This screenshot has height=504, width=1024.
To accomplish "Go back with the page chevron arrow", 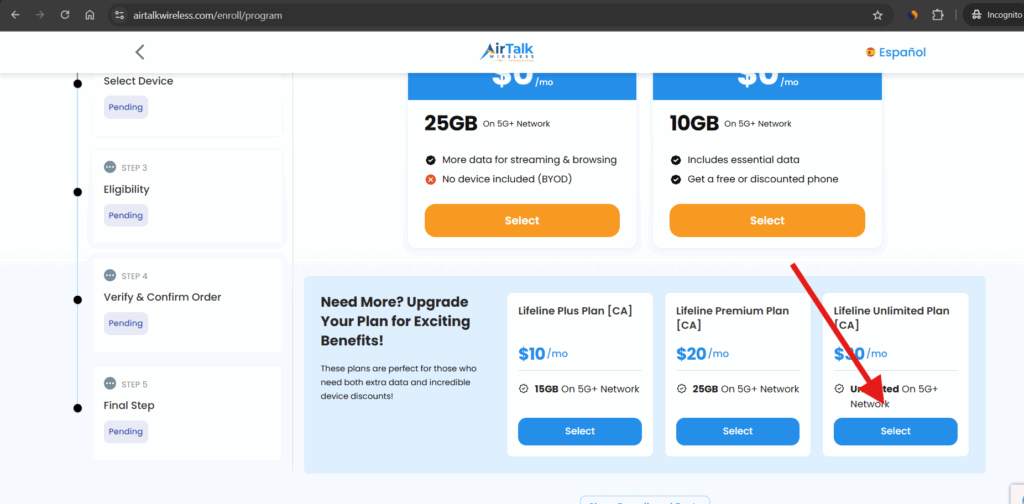I will [x=139, y=52].
